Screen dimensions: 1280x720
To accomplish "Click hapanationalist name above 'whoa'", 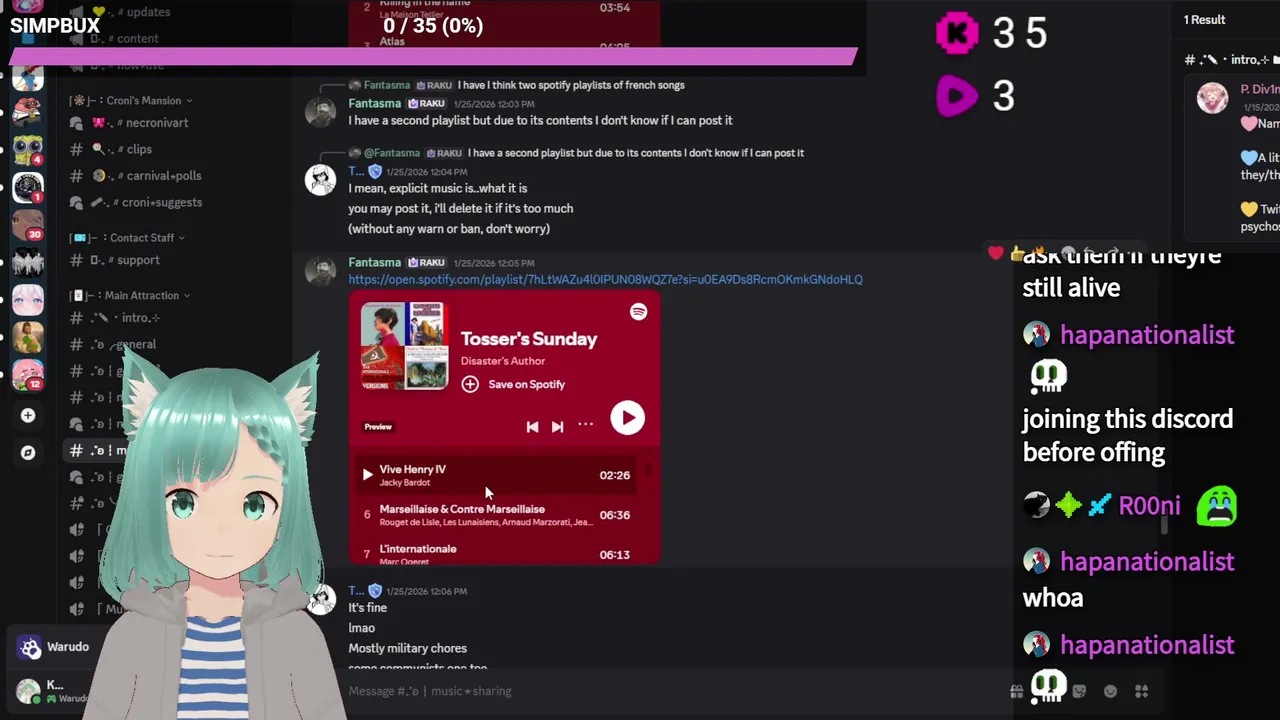I will coord(1147,562).
